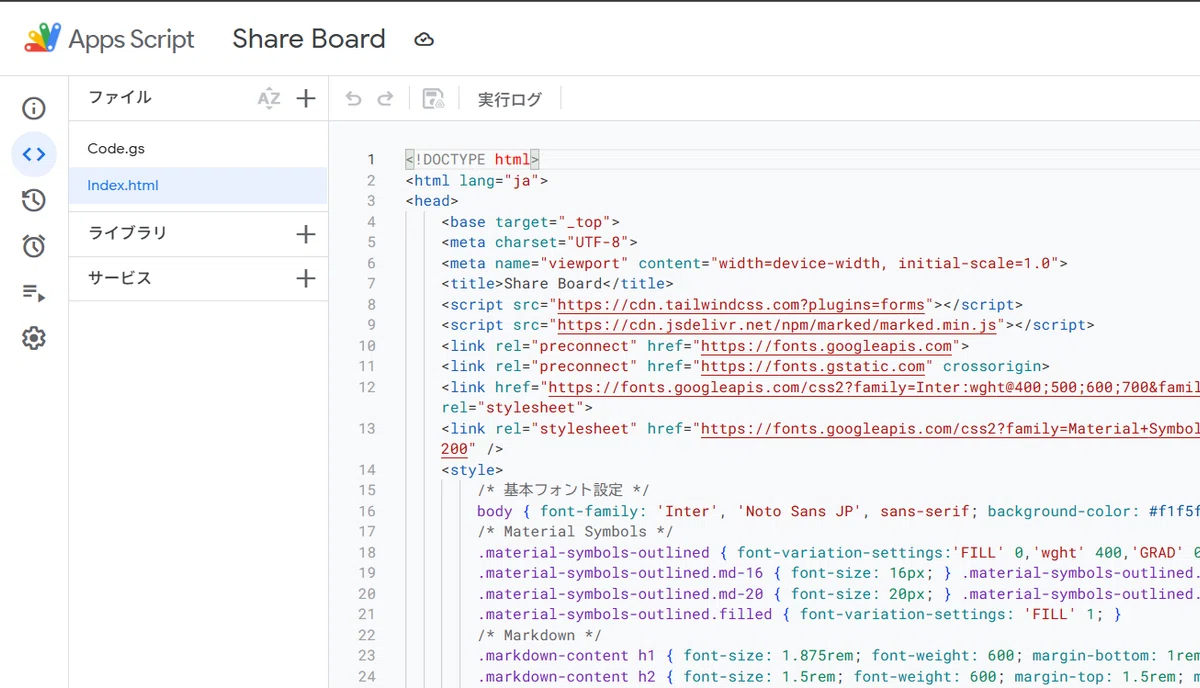Screen dimensions: 1200x688
Task: Place cursor in DOCTYPE html line
Action: point(472,160)
